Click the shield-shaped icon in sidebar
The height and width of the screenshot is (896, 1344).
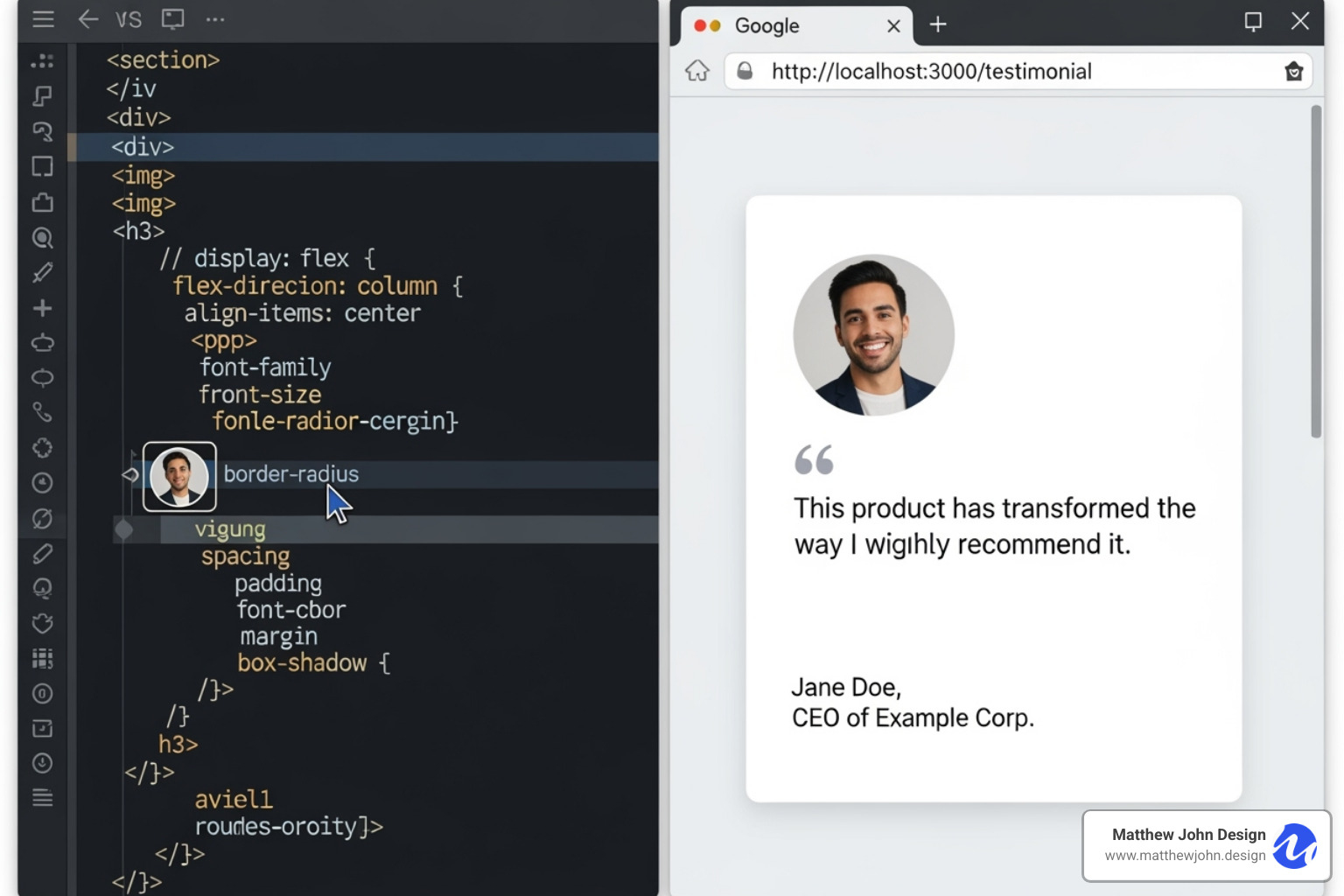[42, 623]
